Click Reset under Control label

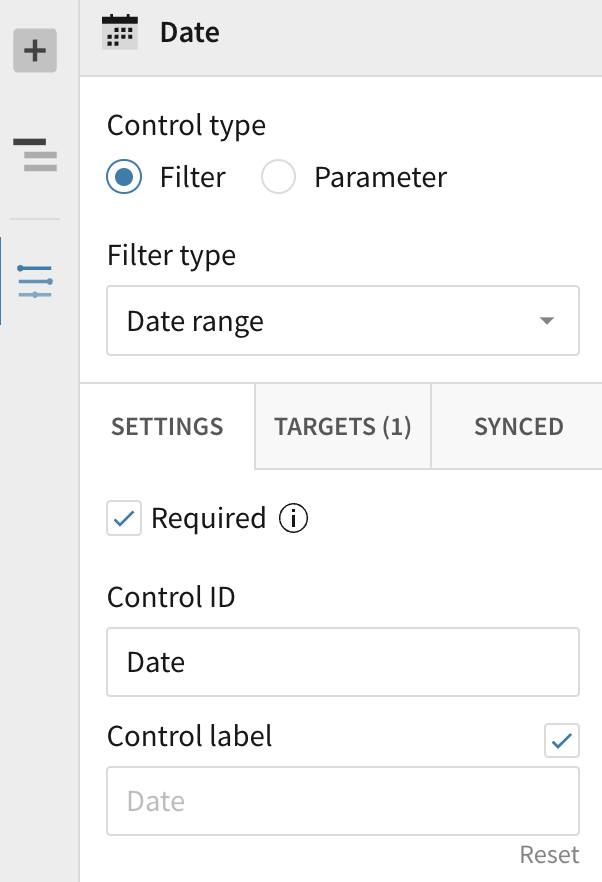[549, 855]
